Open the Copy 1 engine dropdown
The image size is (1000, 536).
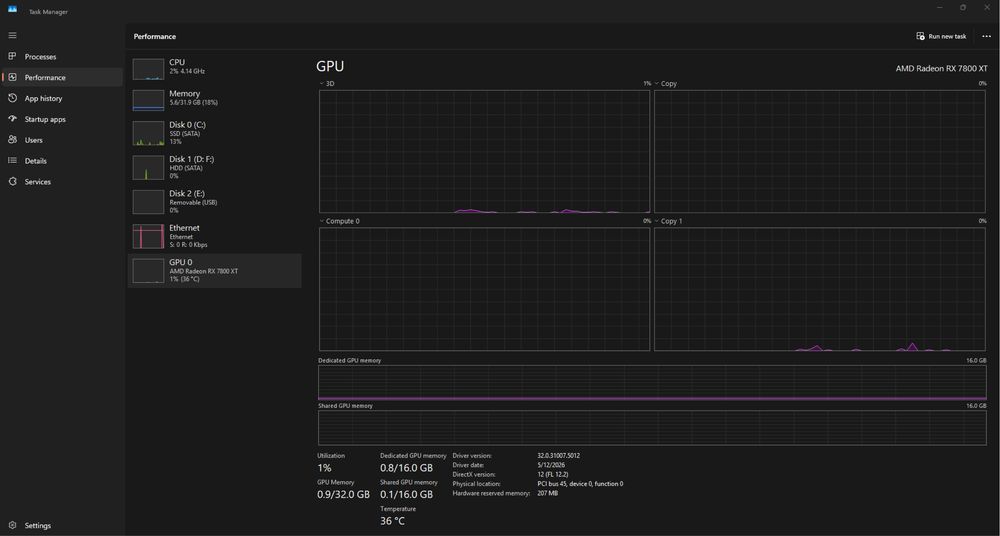pos(656,221)
